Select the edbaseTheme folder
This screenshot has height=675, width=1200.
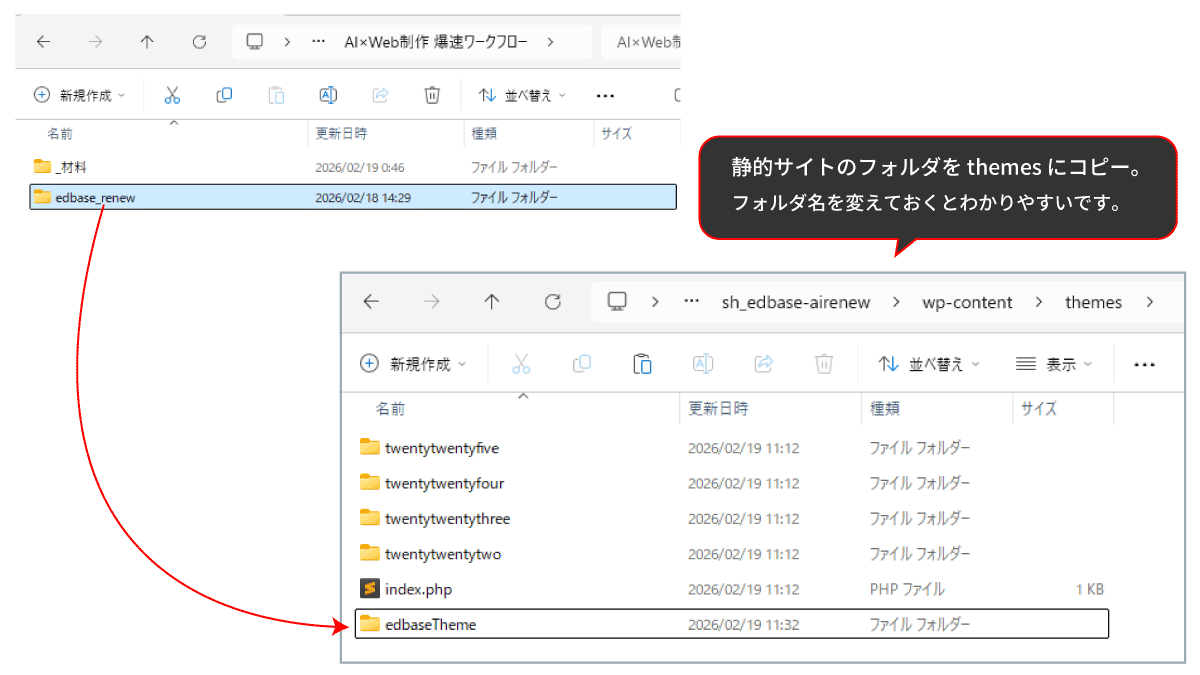click(x=732, y=624)
